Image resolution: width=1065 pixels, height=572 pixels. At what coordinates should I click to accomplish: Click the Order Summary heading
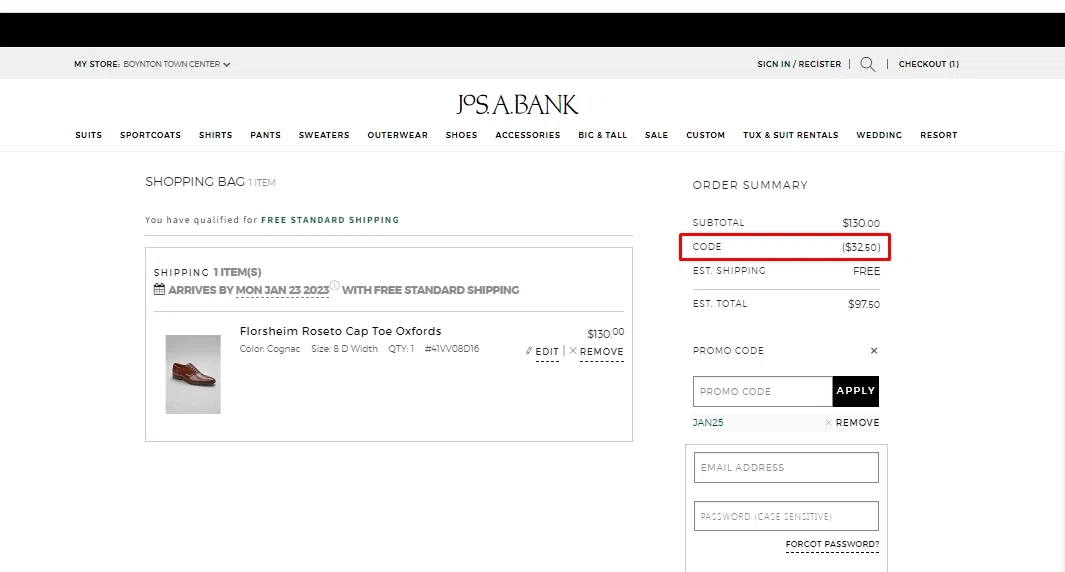750,185
